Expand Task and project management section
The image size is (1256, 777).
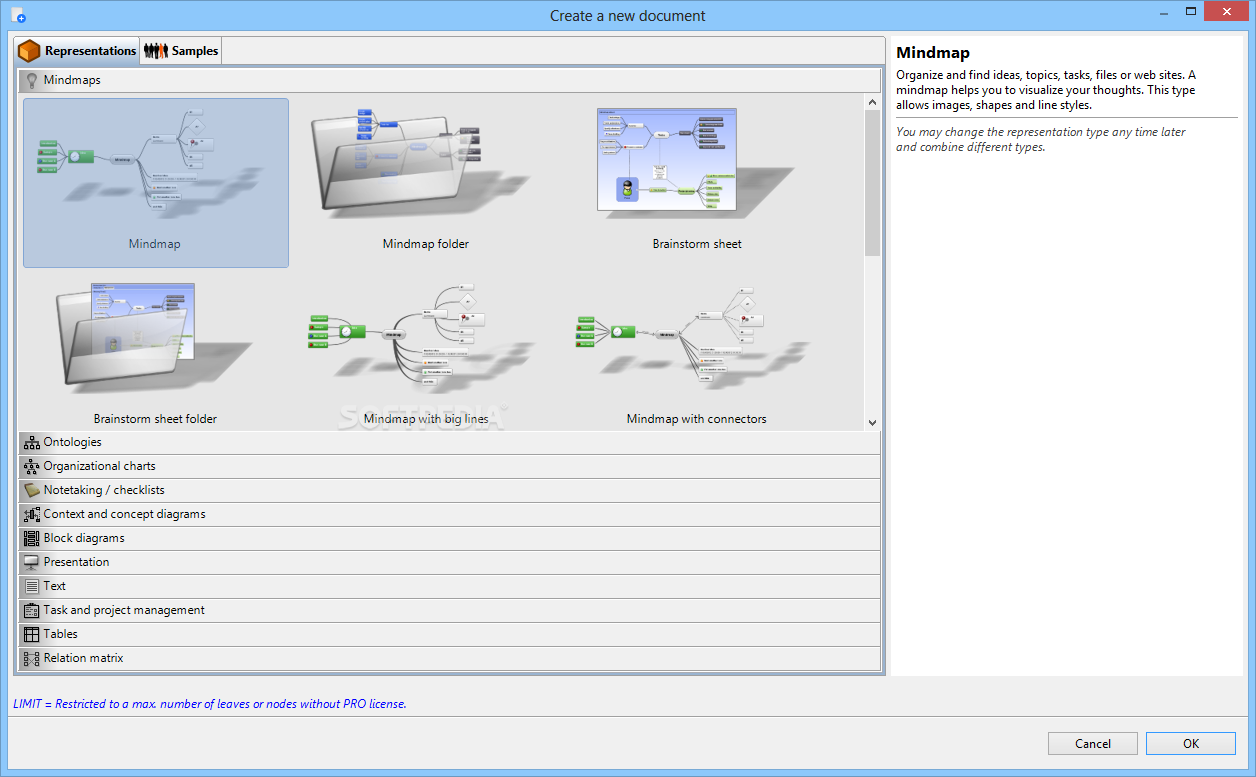point(449,610)
